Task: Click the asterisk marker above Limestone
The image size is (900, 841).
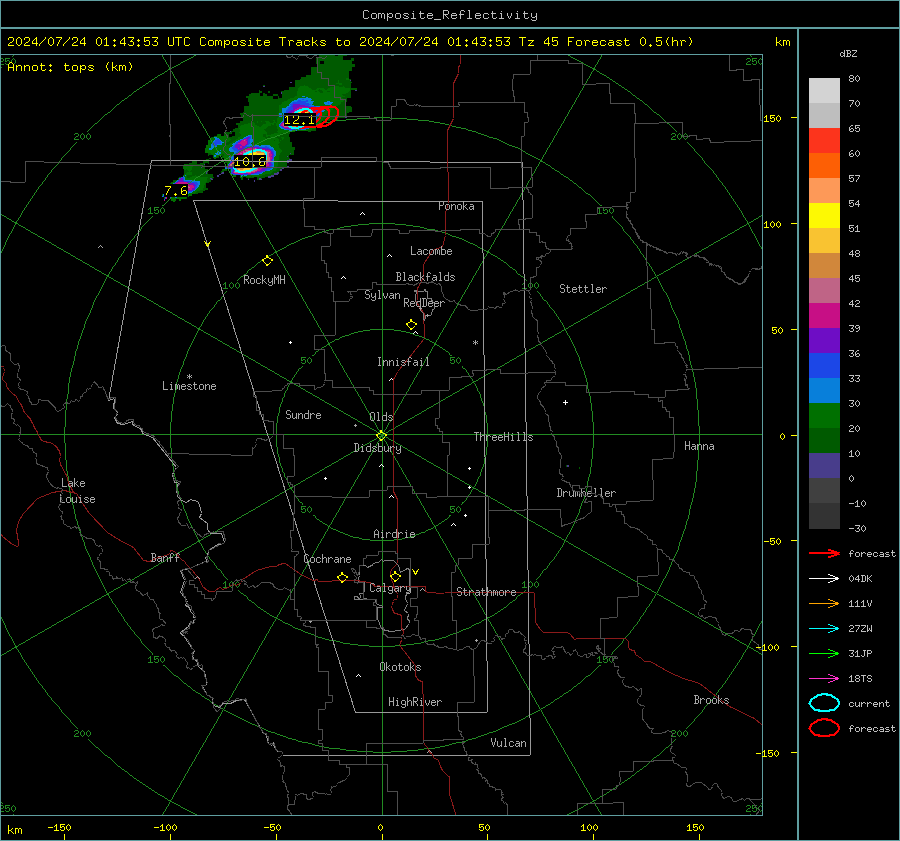Action: click(x=189, y=377)
